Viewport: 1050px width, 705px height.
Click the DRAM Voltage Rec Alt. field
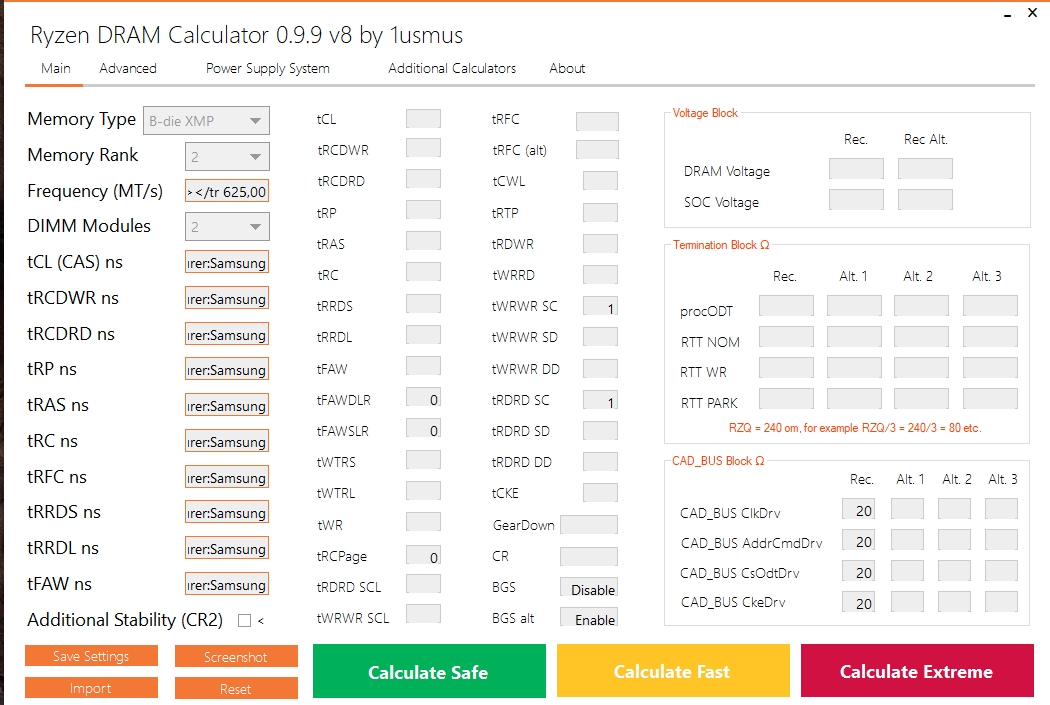[x=925, y=169]
